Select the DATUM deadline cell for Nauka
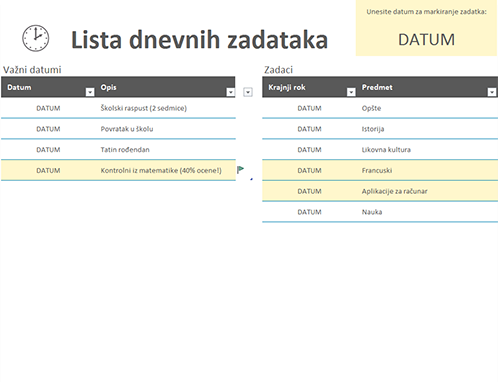Viewport: 498px width, 382px height. [309, 212]
